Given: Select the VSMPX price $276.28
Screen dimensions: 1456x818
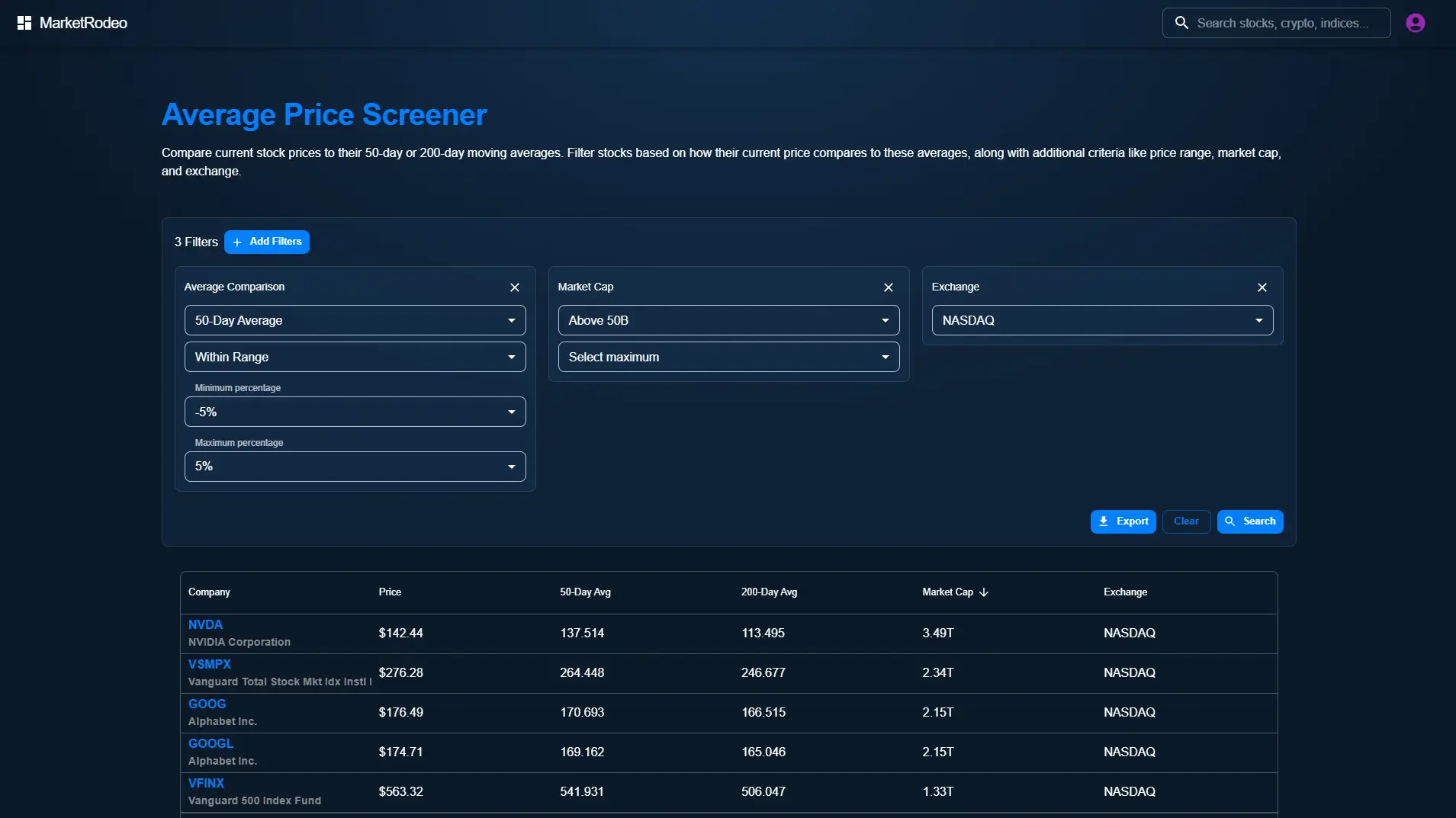Looking at the screenshot, I should [x=401, y=672].
